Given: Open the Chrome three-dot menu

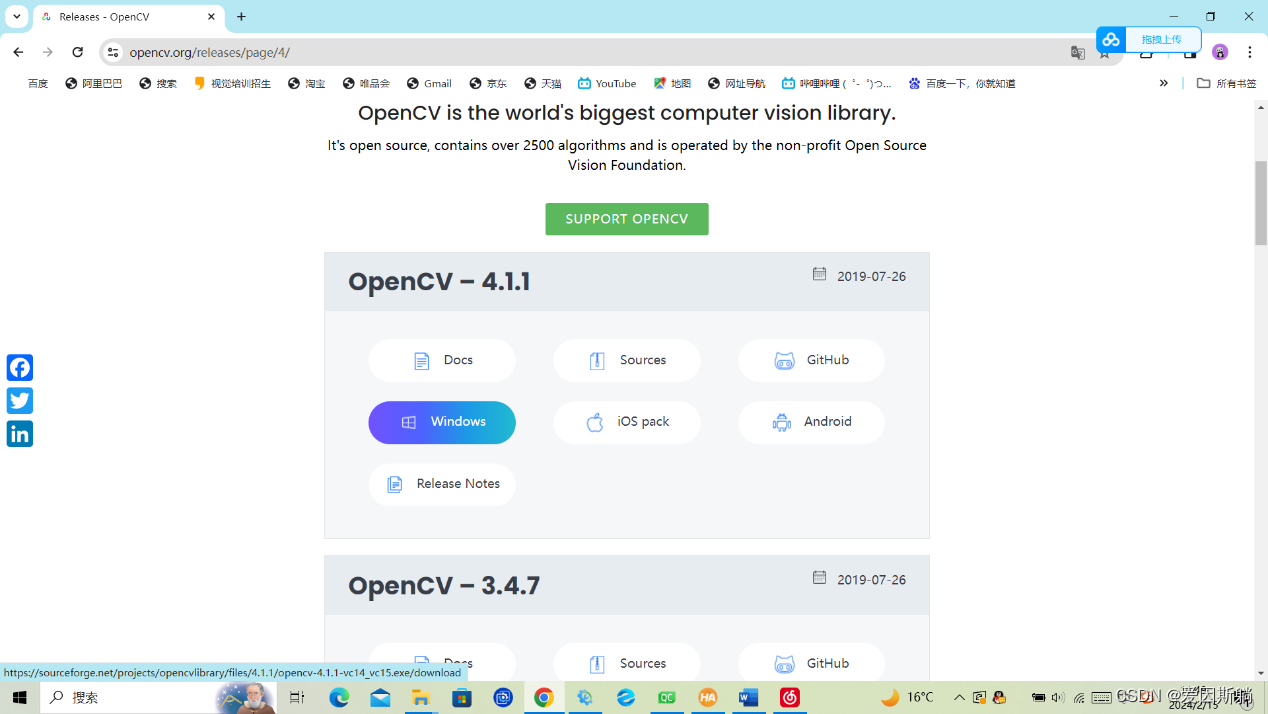Looking at the screenshot, I should coord(1250,52).
